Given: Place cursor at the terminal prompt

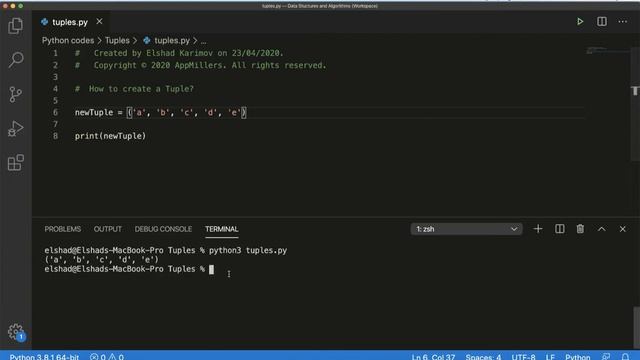Looking at the screenshot, I should [211, 269].
